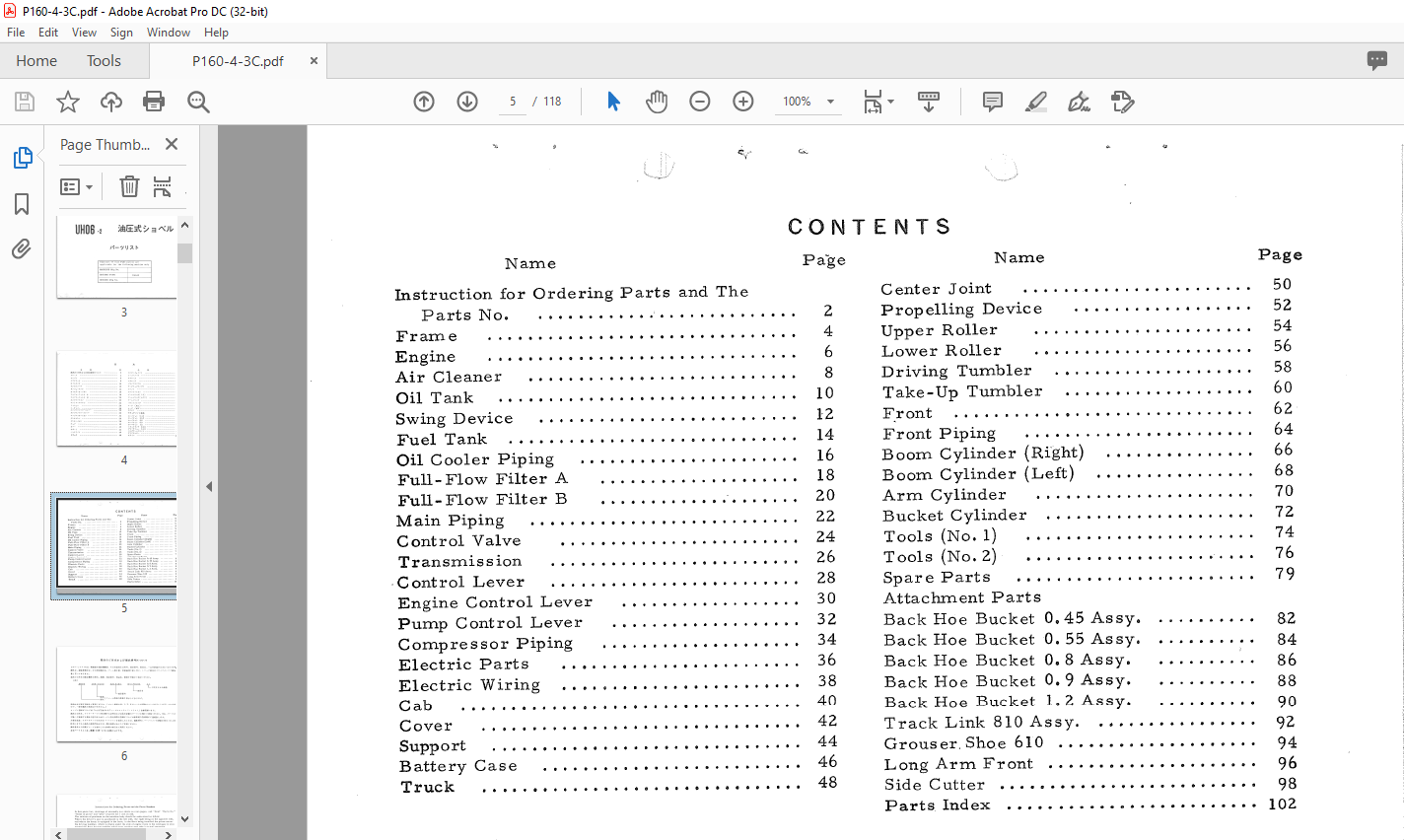This screenshot has height=840, width=1404.
Task: Activate the Hand pan tool
Action: coord(657,102)
